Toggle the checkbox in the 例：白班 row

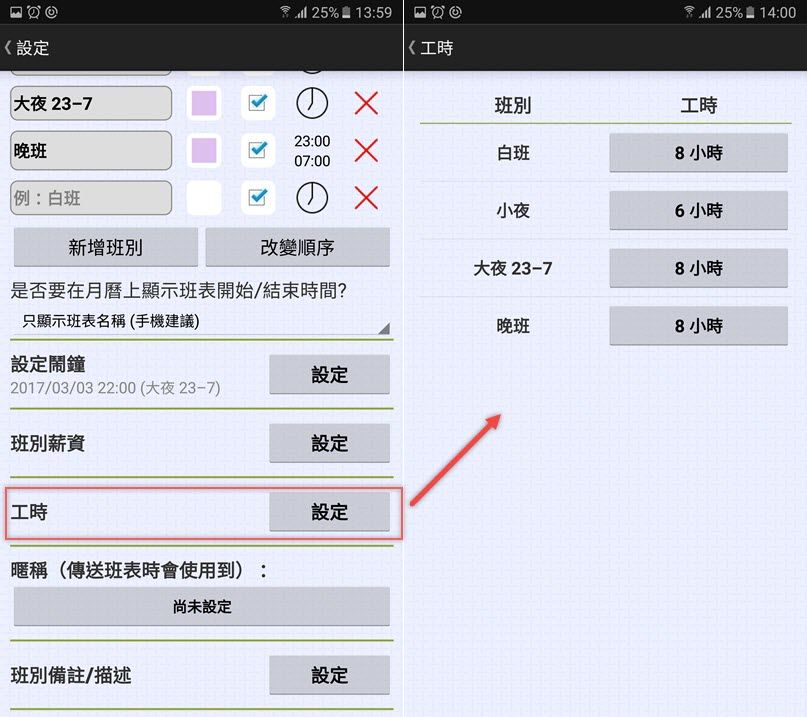coord(258,198)
